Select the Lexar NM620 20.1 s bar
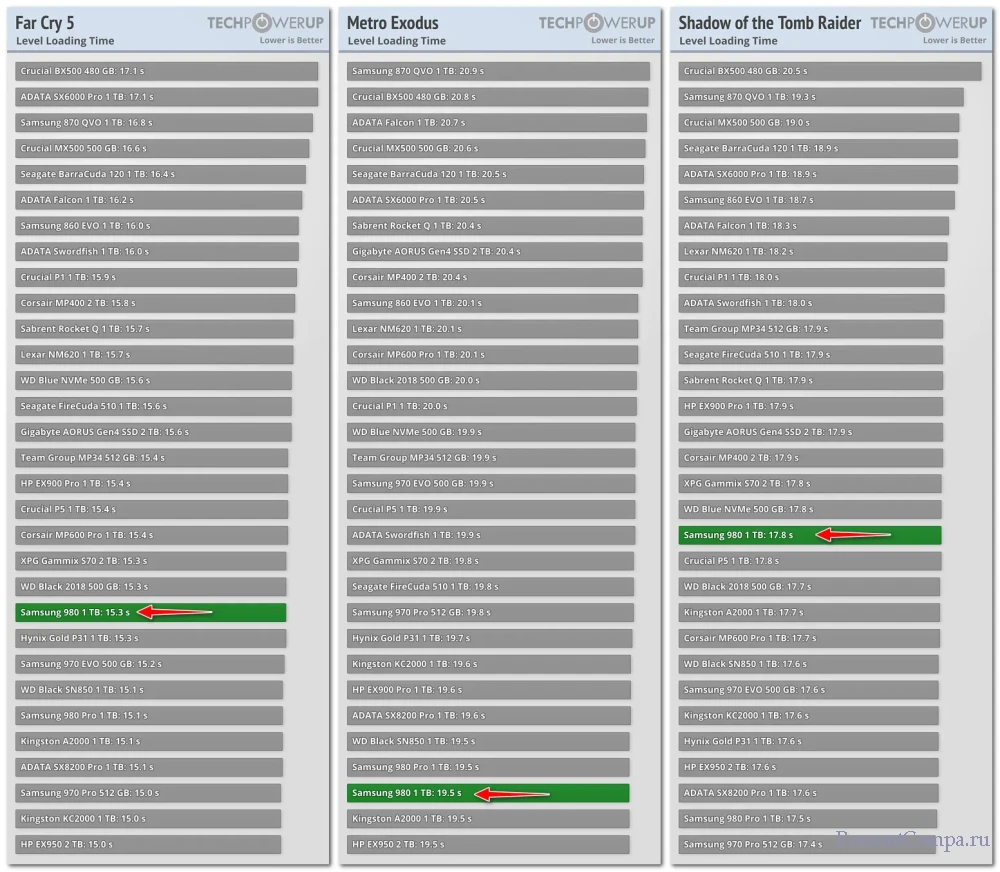Image resolution: width=1000 pixels, height=872 pixels. [492, 329]
